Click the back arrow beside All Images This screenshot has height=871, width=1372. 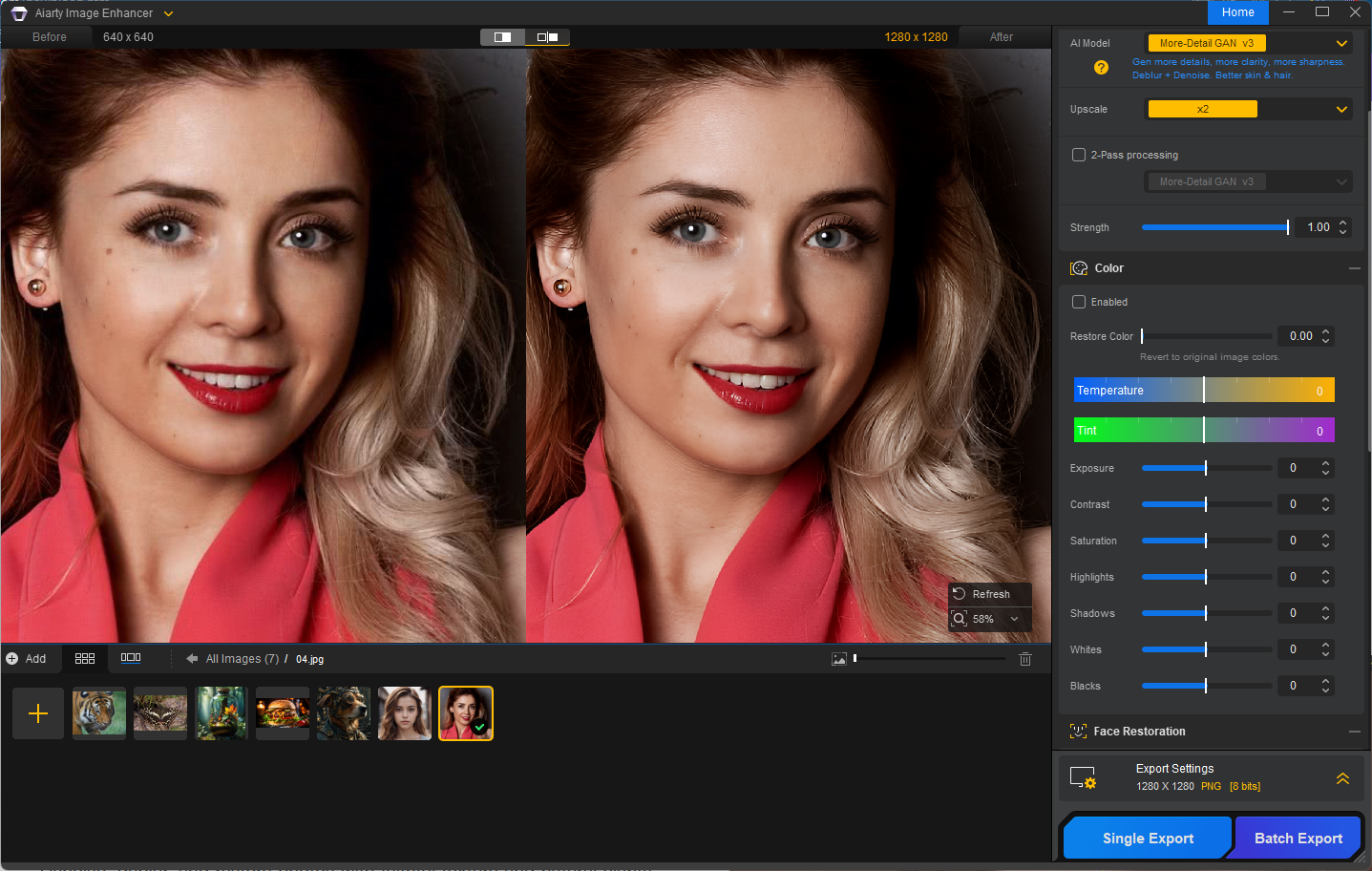click(192, 659)
